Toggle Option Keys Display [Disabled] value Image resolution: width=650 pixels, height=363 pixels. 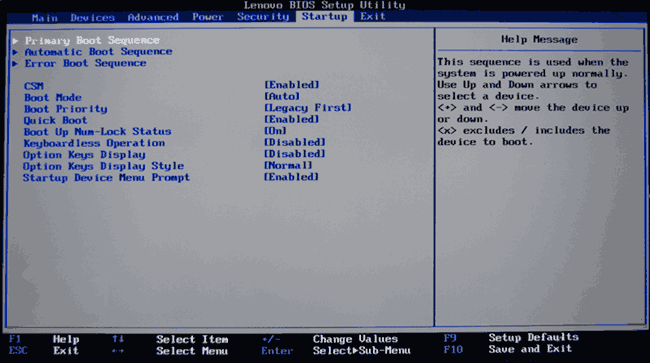tap(295, 154)
